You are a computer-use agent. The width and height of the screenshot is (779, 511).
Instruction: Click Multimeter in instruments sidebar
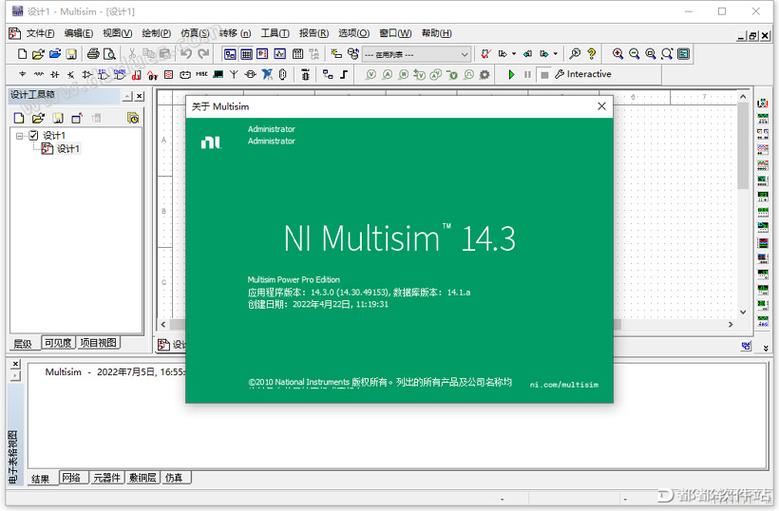pos(763,103)
